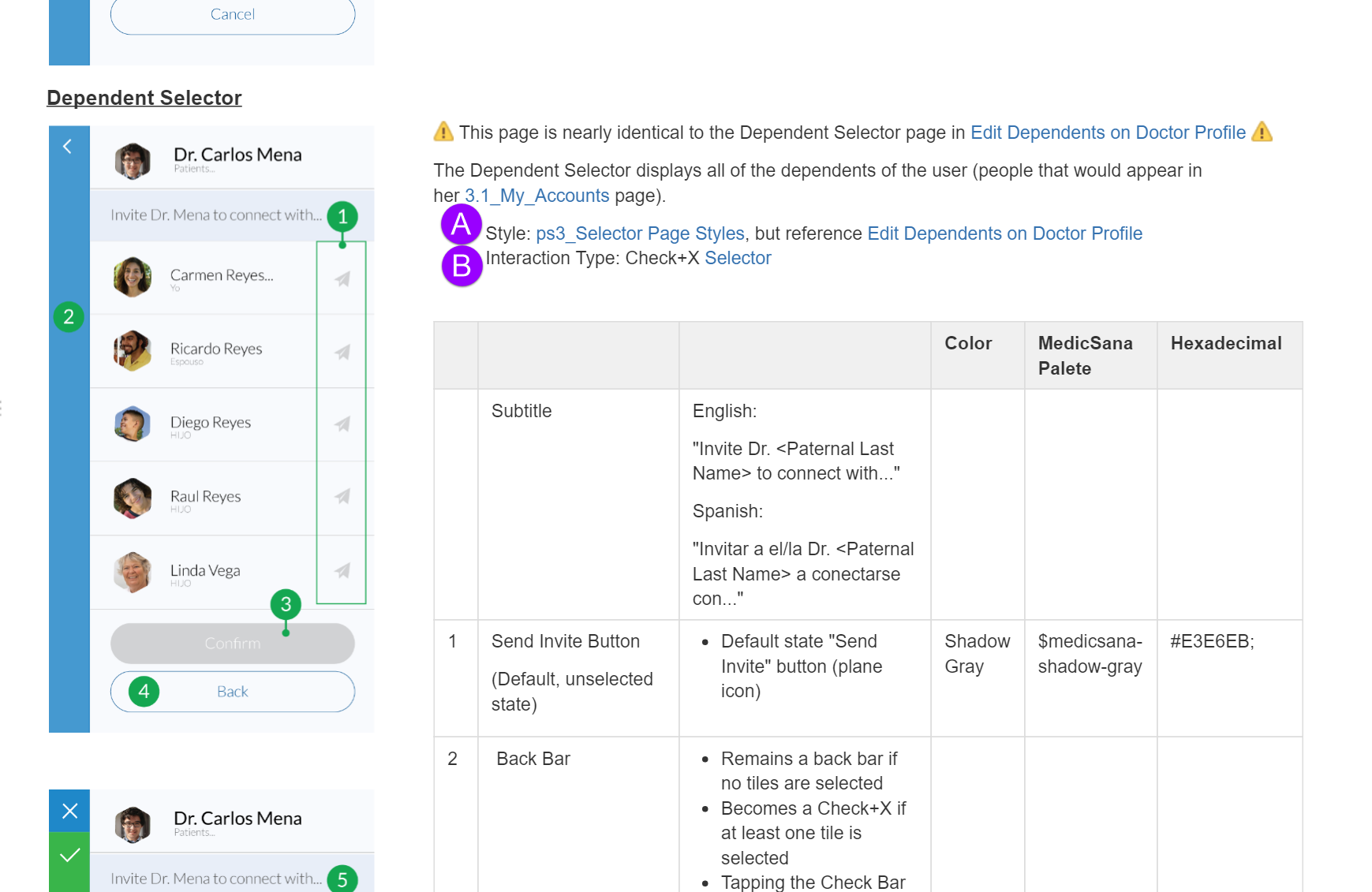
Task: Click the Dependent Selector heading
Action: (144, 98)
